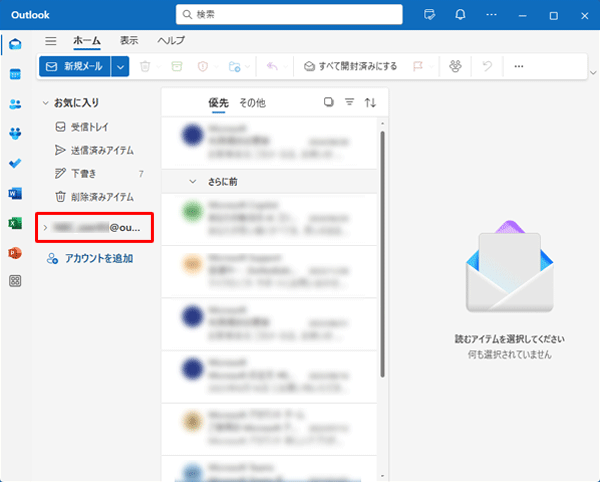The height and width of the screenshot is (482, 600).
Task: Click the Undo icon in toolbar
Action: [487, 67]
